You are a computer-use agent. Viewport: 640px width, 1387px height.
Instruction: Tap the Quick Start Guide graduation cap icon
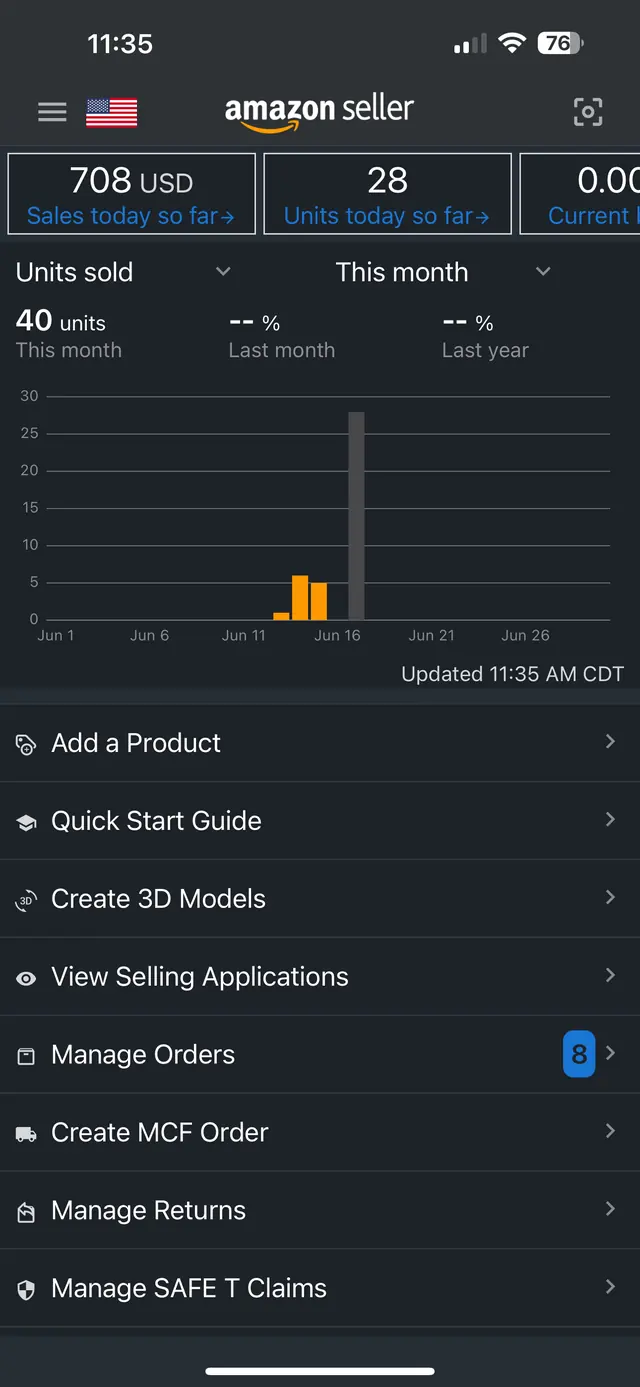(26, 822)
